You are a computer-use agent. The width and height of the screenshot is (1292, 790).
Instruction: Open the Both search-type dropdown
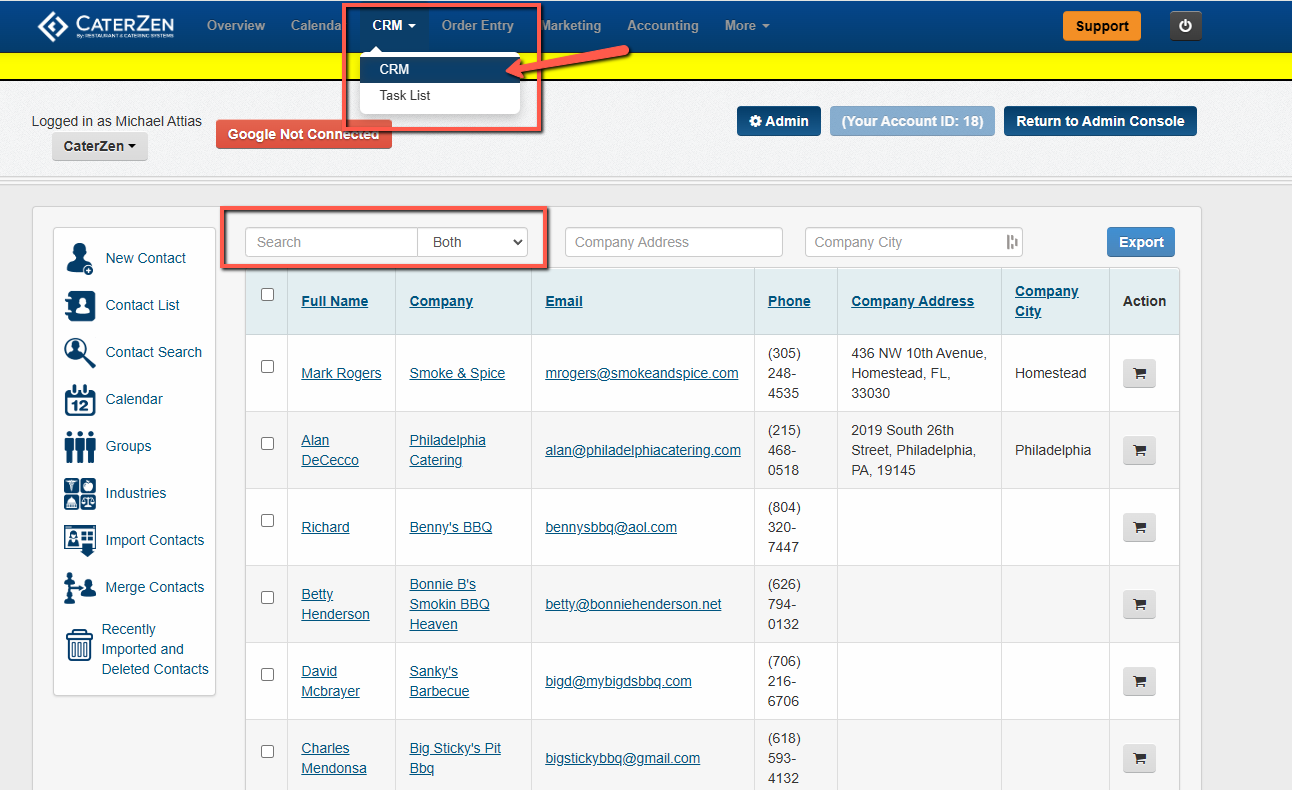tap(472, 242)
